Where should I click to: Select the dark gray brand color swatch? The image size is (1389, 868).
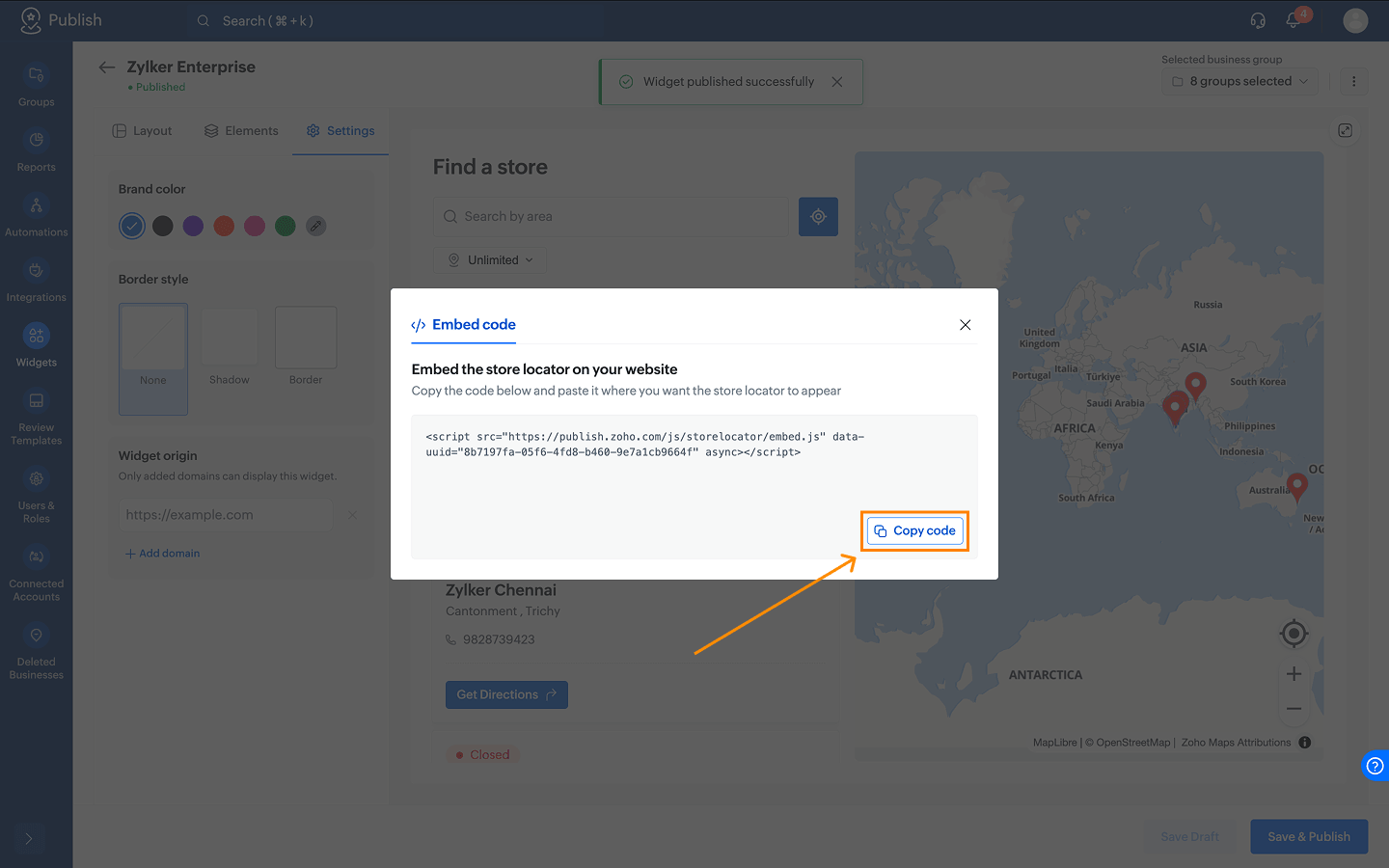[163, 226]
